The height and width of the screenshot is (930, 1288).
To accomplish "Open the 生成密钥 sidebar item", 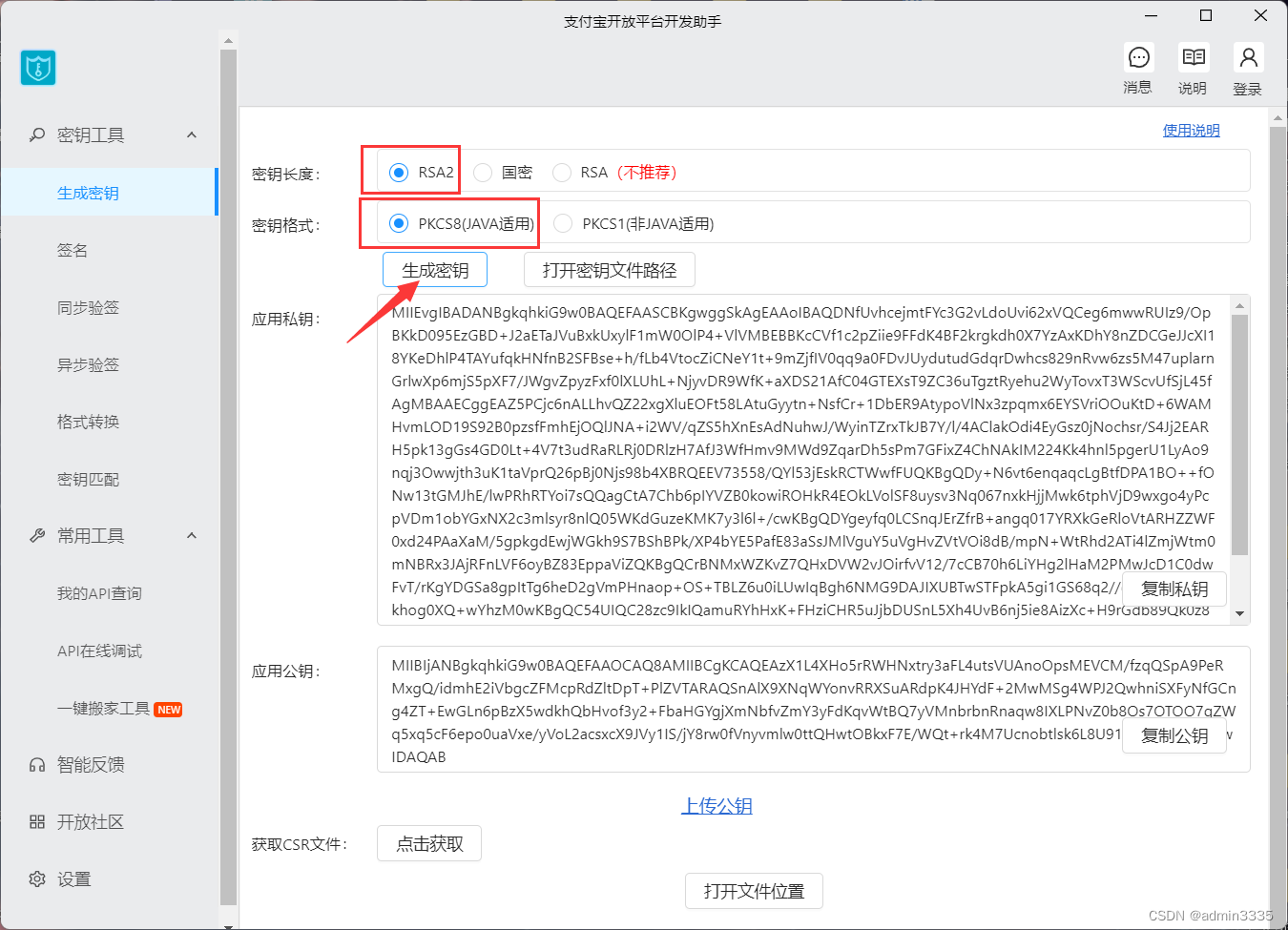I will click(109, 193).
